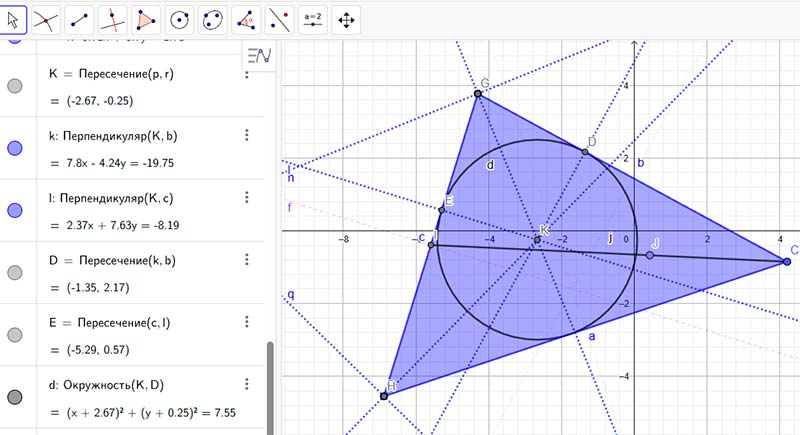The image size is (800, 435).
Task: Select the Slider a=2 tool
Action: coord(312,19)
